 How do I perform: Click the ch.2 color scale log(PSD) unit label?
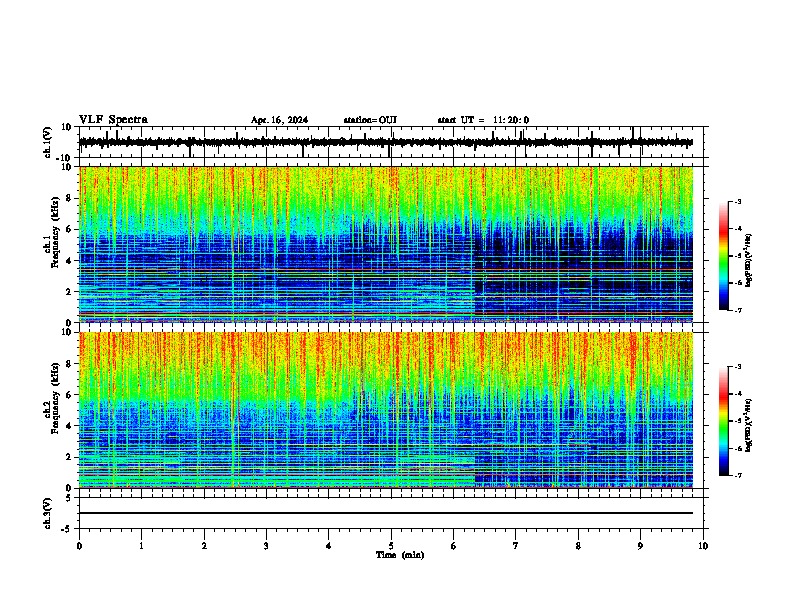[748, 425]
